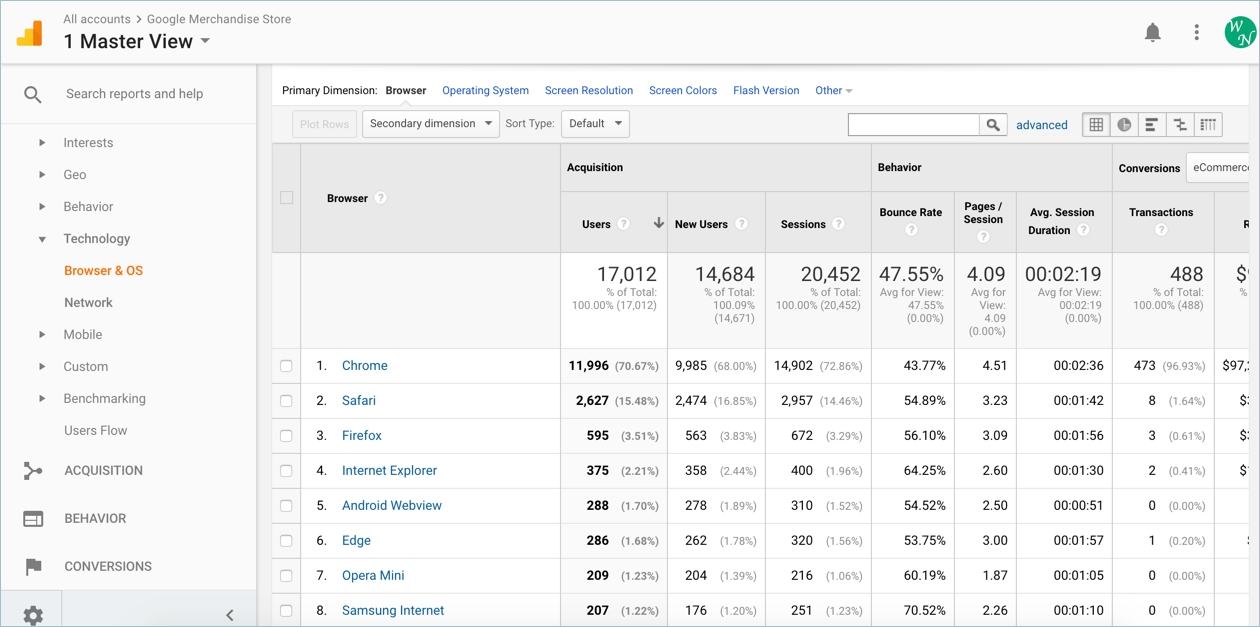The height and width of the screenshot is (627, 1260).
Task: Collapse the sidebar with the chevron
Action: (x=230, y=615)
